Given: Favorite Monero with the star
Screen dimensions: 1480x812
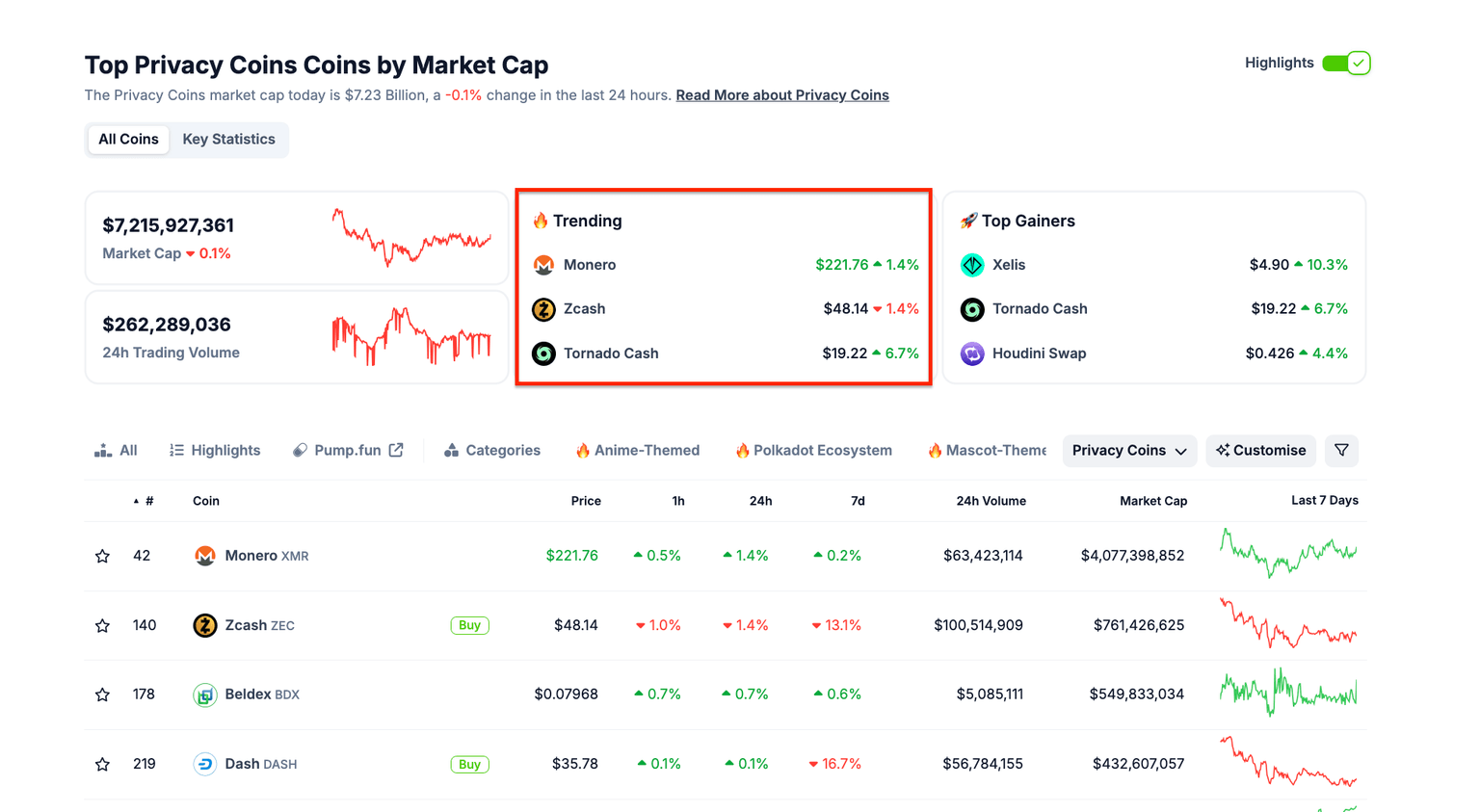Looking at the screenshot, I should (x=102, y=556).
